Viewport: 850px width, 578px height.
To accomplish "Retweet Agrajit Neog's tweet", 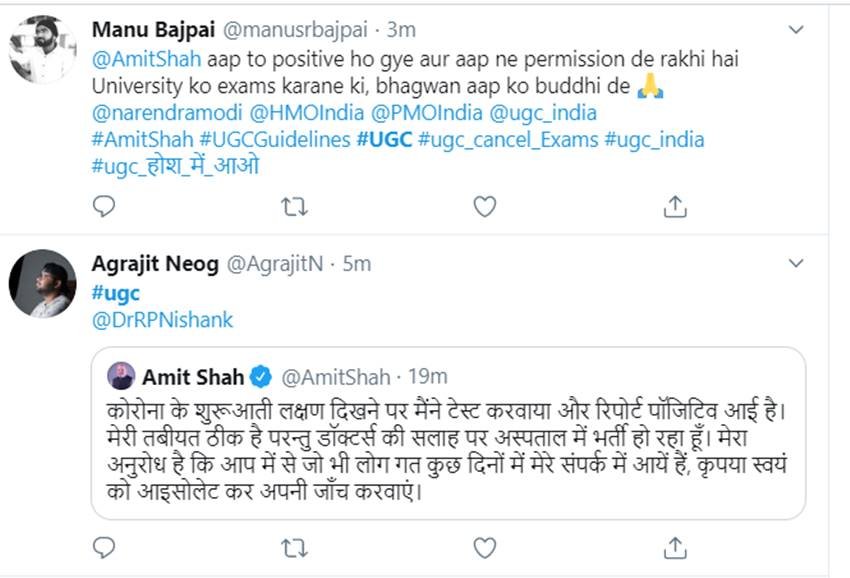I will coord(293,547).
